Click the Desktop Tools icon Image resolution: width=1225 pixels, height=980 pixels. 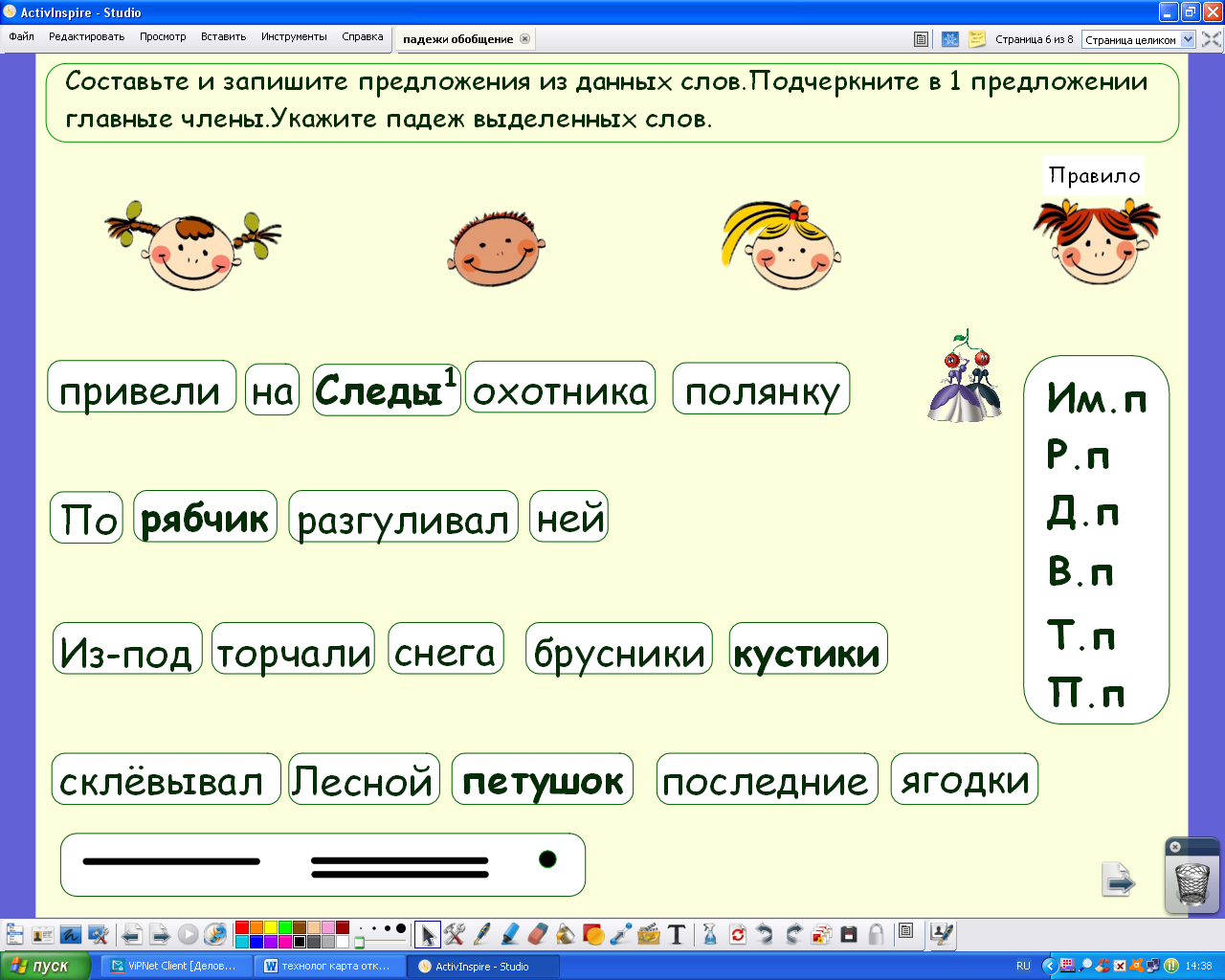click(98, 935)
